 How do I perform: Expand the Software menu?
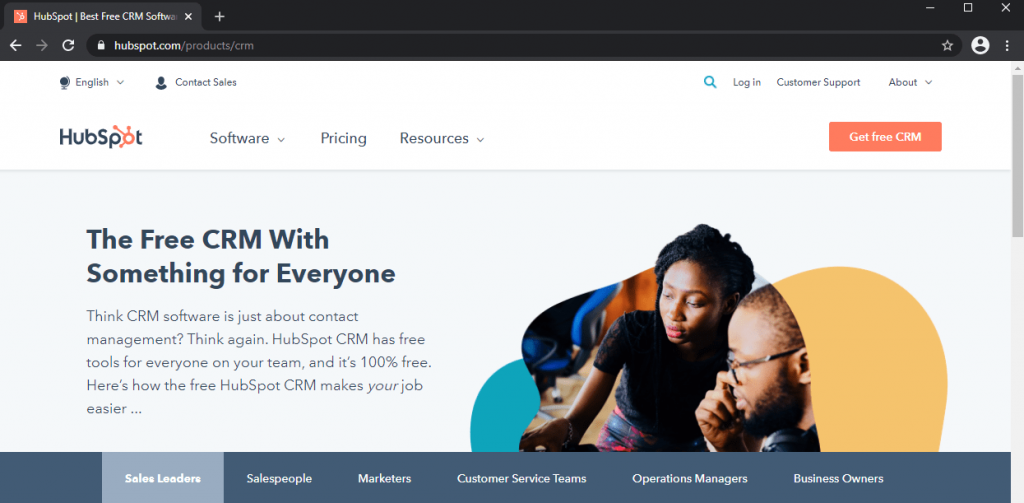(x=248, y=138)
